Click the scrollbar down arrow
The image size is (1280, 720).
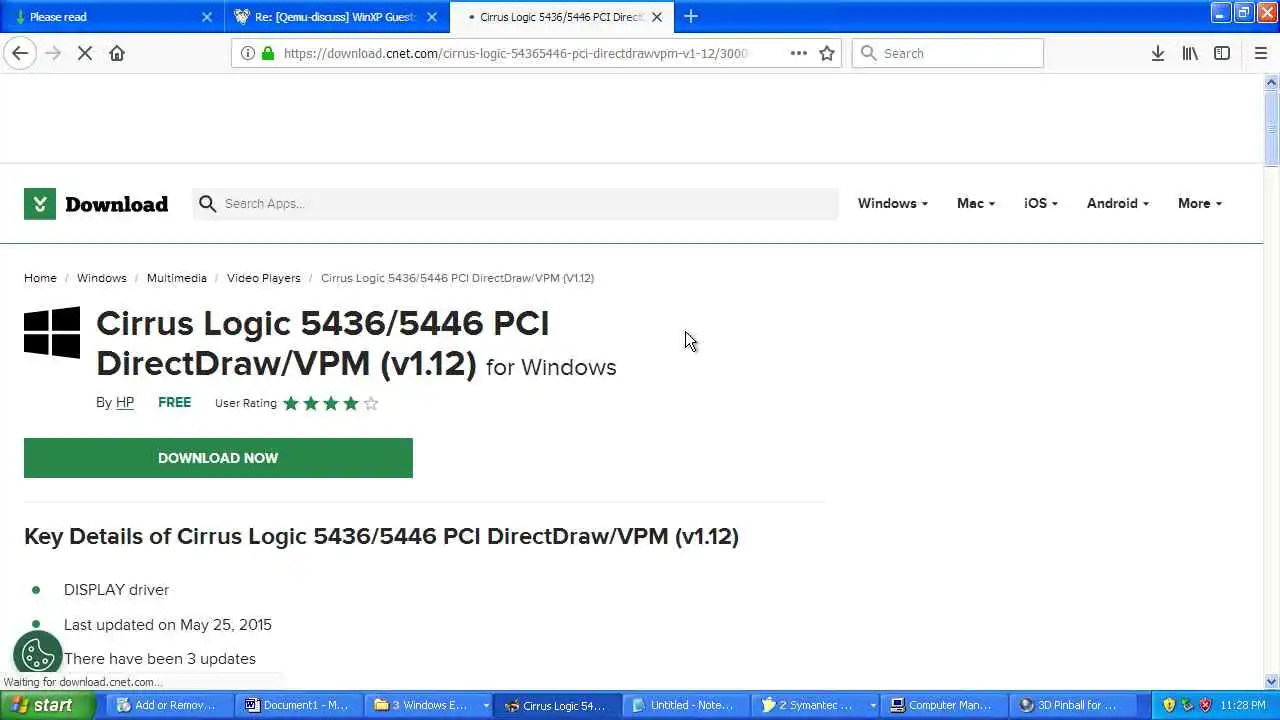1271,682
